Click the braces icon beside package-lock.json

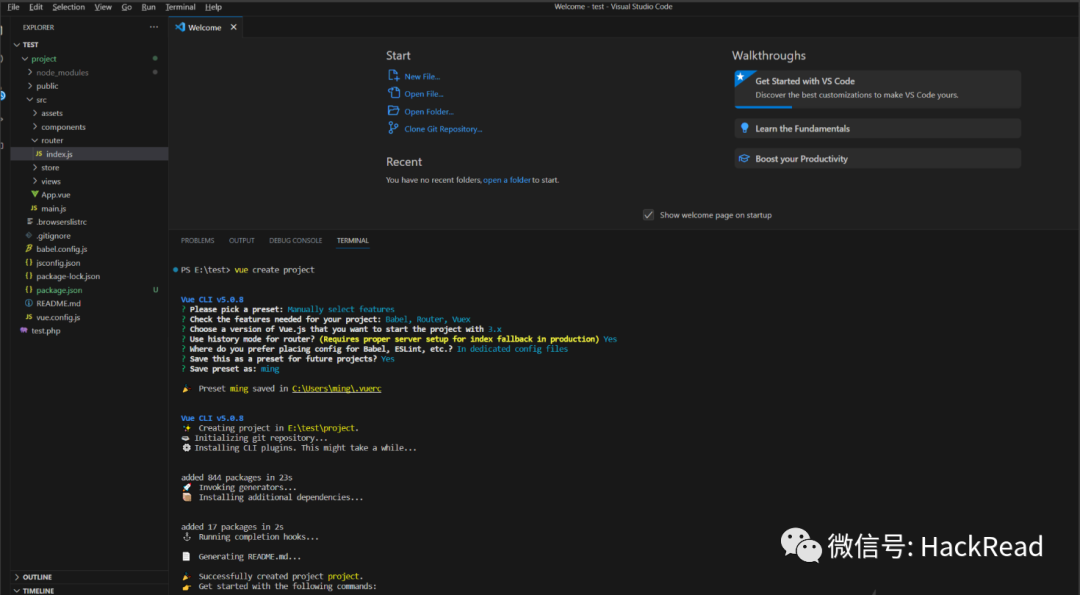[29, 276]
